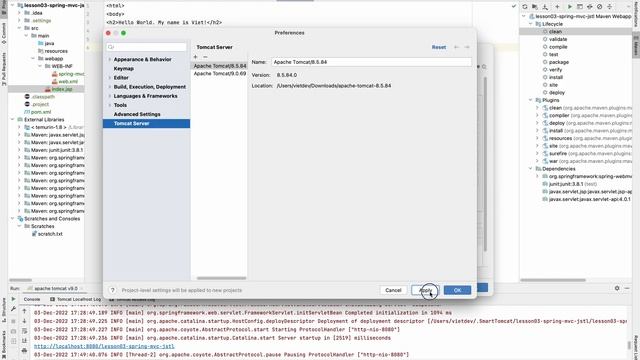The height and width of the screenshot is (360, 640).
Task: Switch to Console tab in Run panel
Action: click(32, 299)
